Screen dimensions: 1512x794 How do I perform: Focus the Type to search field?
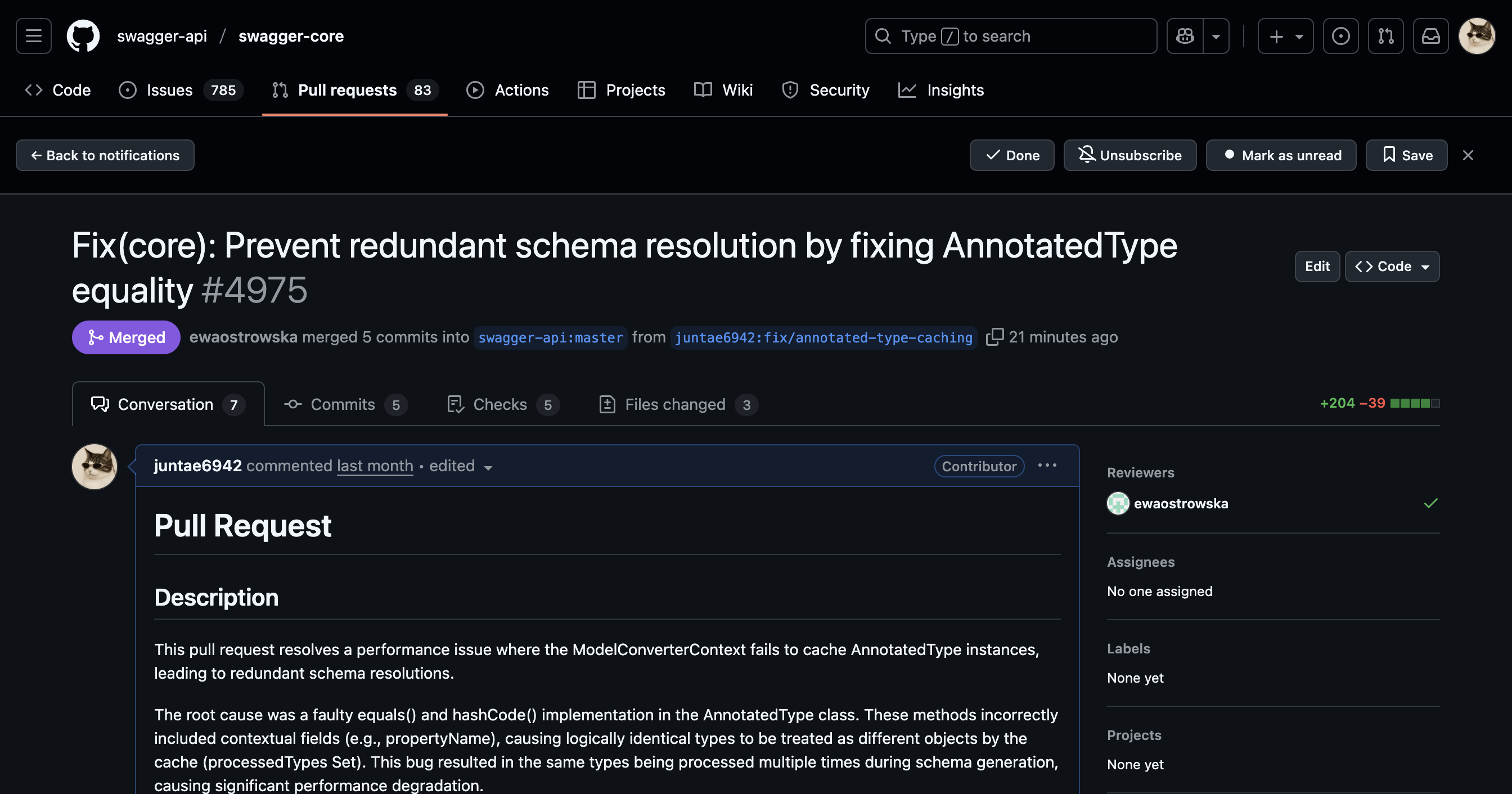coord(1011,37)
